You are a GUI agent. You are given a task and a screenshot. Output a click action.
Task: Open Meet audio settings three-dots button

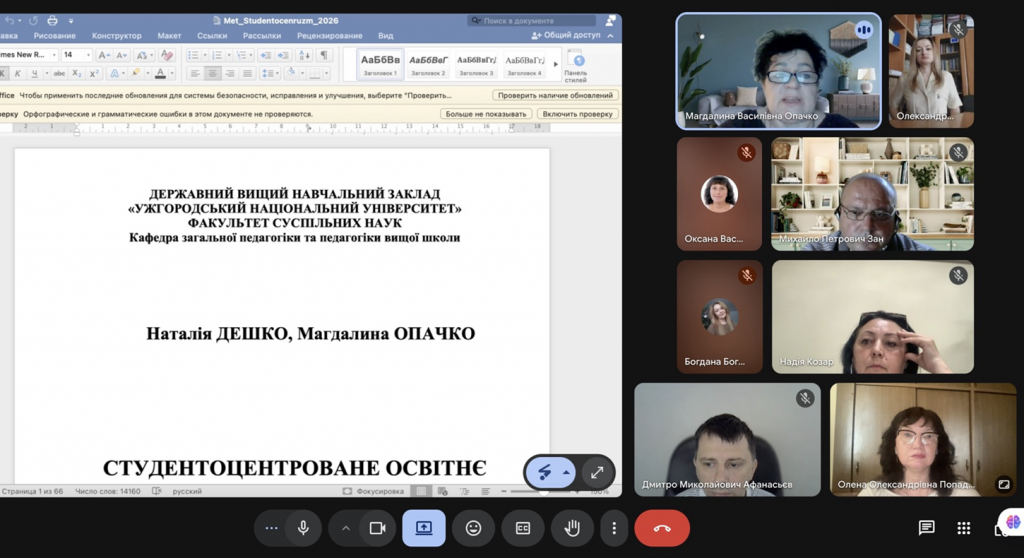click(271, 528)
